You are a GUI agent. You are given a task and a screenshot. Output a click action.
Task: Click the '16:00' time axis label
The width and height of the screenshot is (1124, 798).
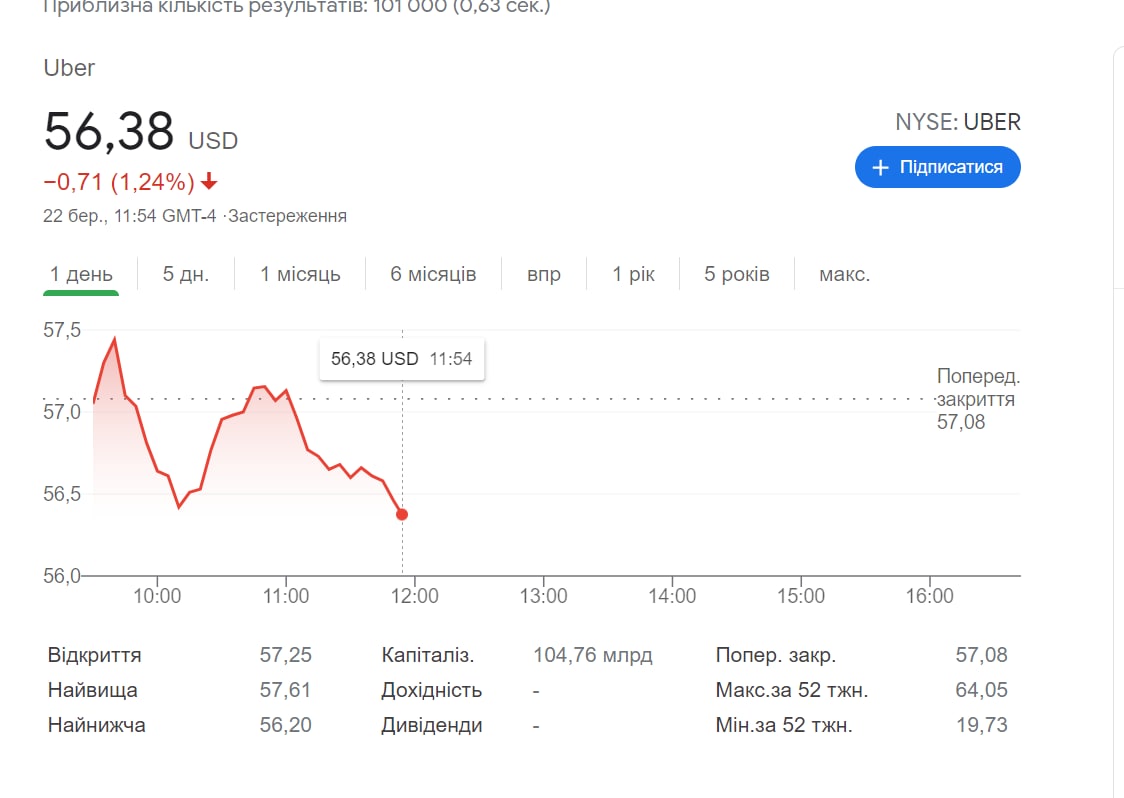point(930,596)
